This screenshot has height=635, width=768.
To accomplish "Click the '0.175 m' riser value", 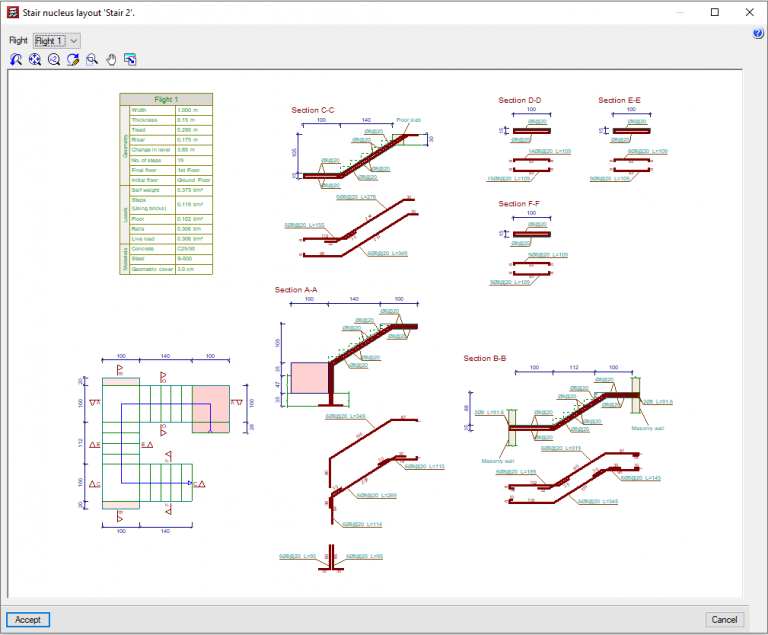I will 188,140.
